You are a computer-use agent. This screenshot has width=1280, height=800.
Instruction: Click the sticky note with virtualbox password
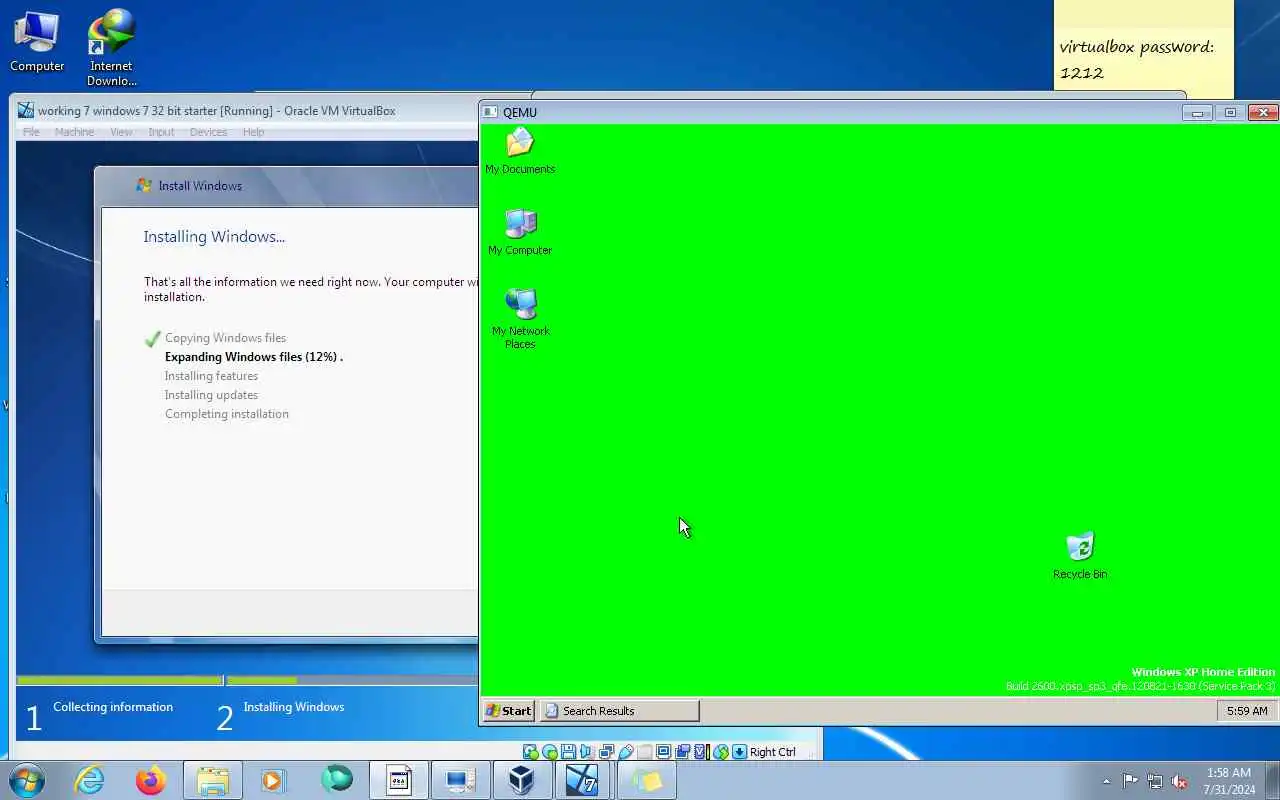1143,45
